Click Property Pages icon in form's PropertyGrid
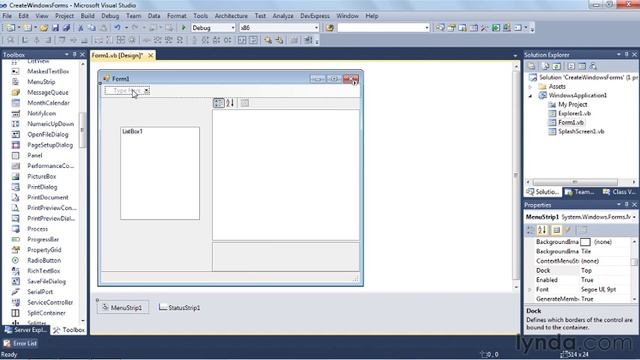This screenshot has width=640, height=360. [244, 103]
